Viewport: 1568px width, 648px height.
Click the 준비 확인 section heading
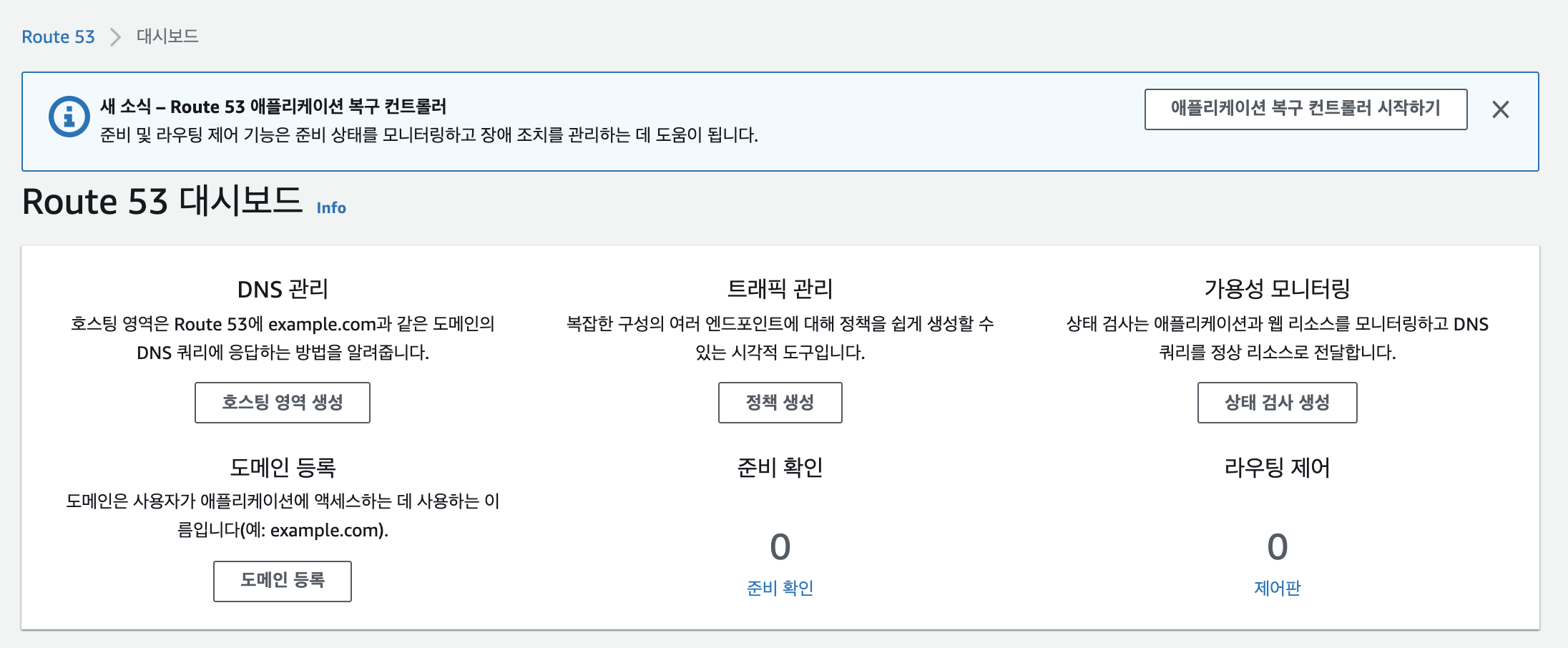[x=780, y=467]
